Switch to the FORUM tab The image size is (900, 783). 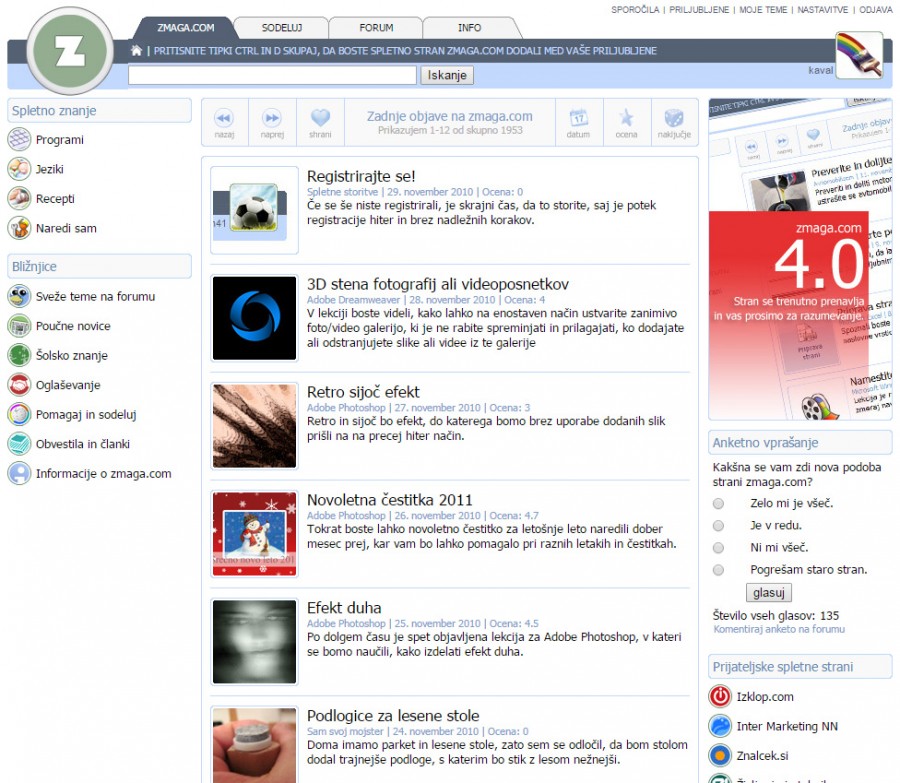[376, 28]
